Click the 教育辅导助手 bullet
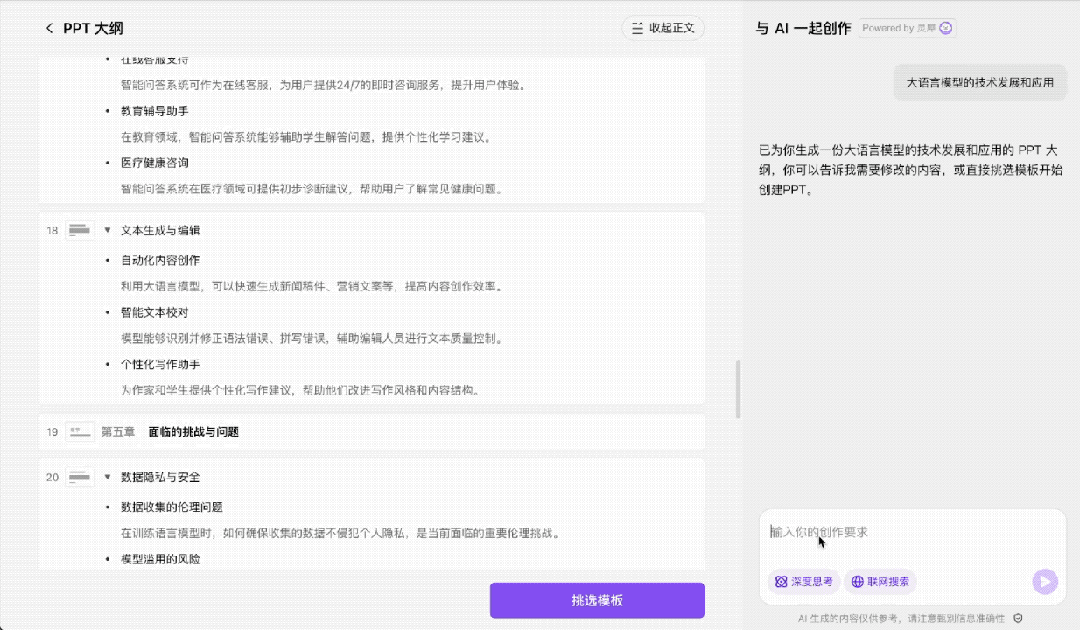The width and height of the screenshot is (1080, 630). point(154,111)
